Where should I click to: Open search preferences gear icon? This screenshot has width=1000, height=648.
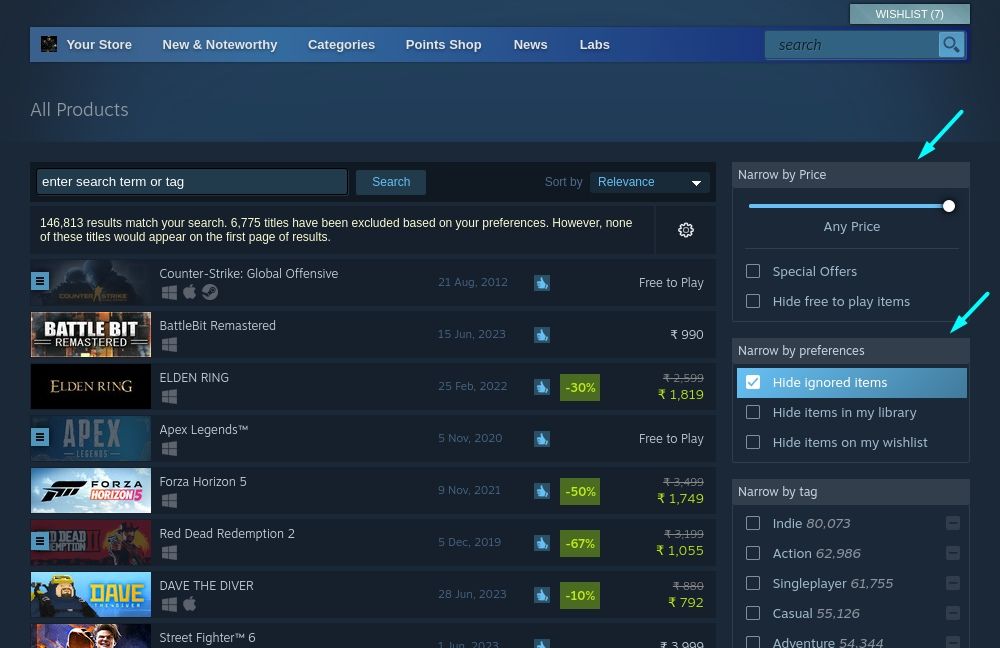[686, 230]
